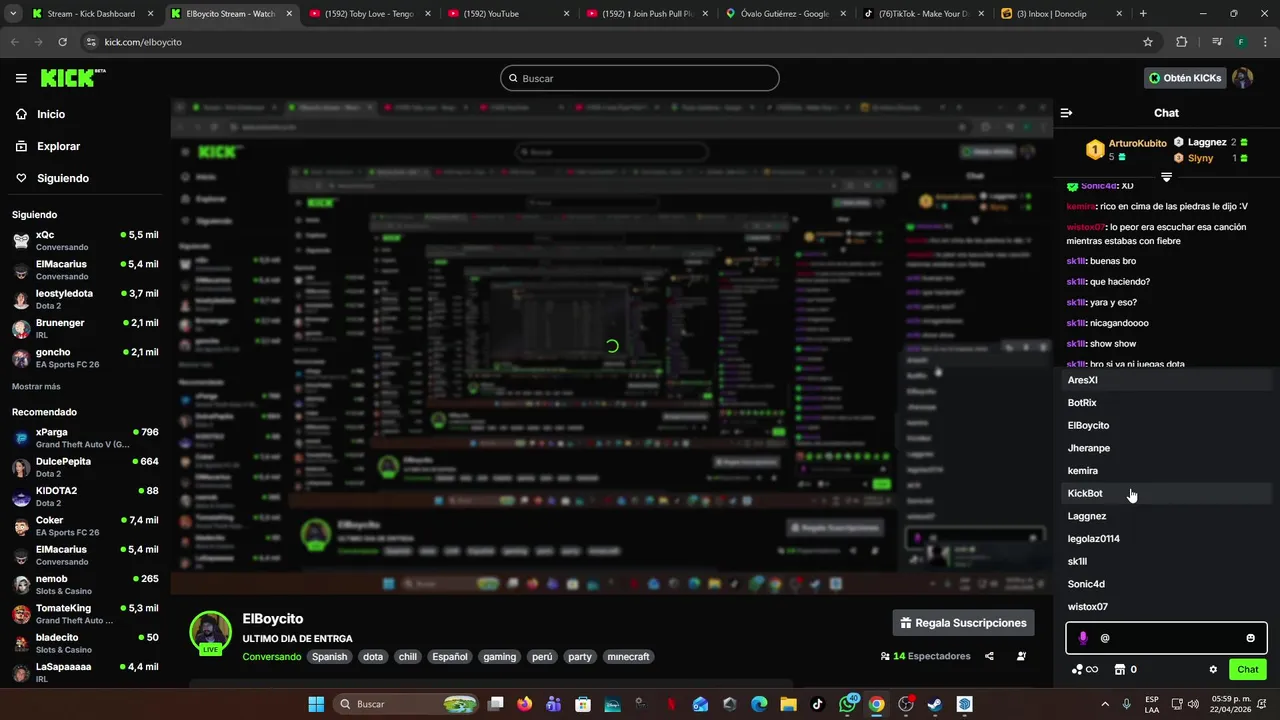Click ElBoycito streamer avatar
Viewport: 1280px width, 720px height.
(211, 632)
